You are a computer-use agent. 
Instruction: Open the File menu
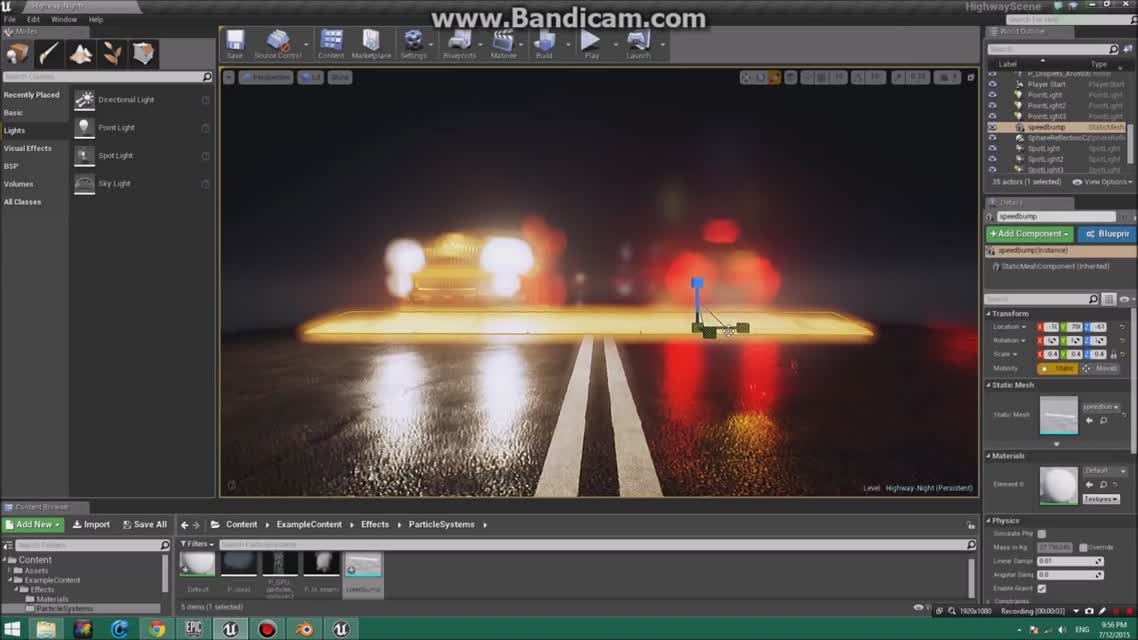[9, 20]
